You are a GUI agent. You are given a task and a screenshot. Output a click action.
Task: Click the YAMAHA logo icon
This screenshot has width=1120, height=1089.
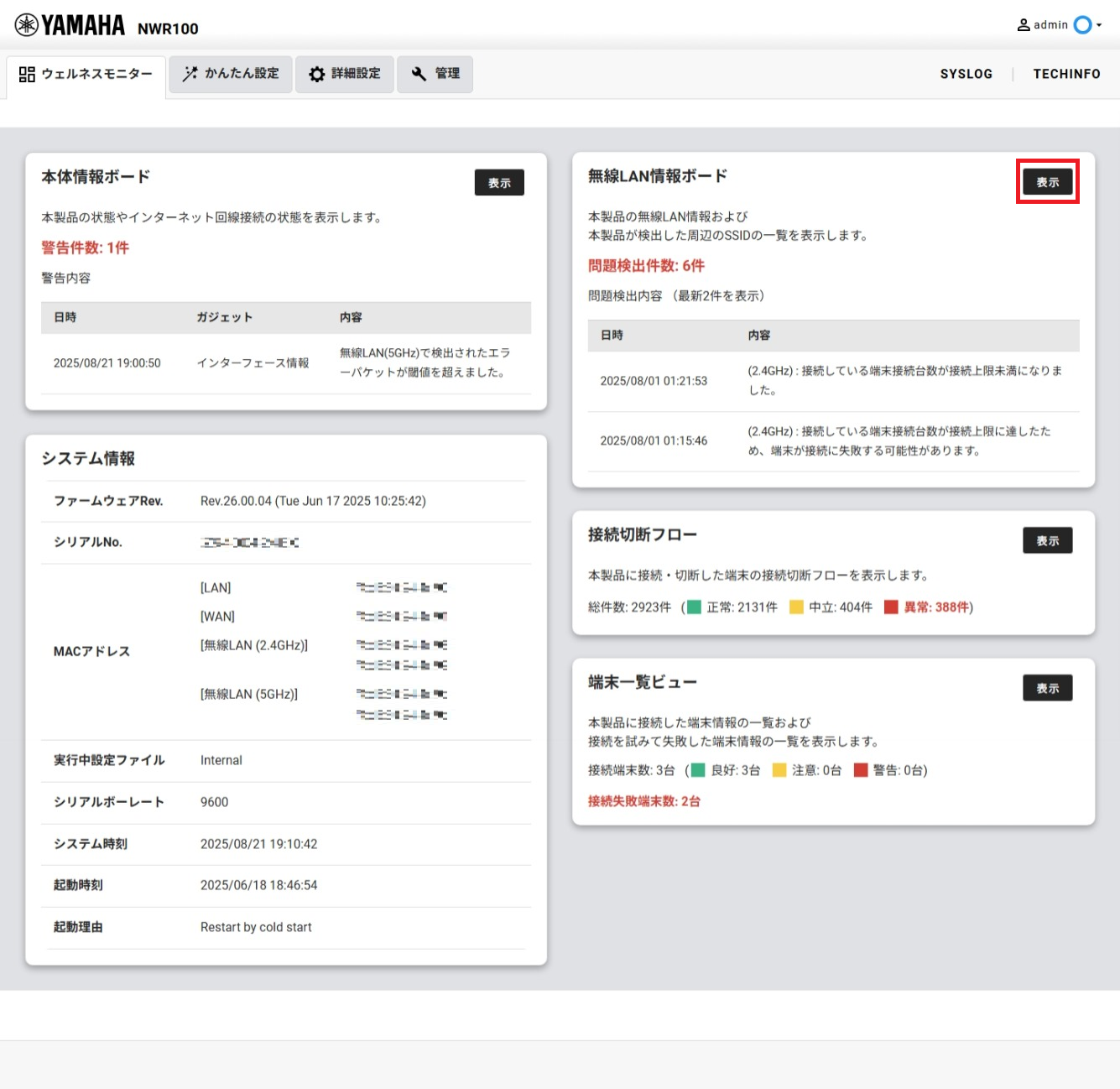point(25,25)
